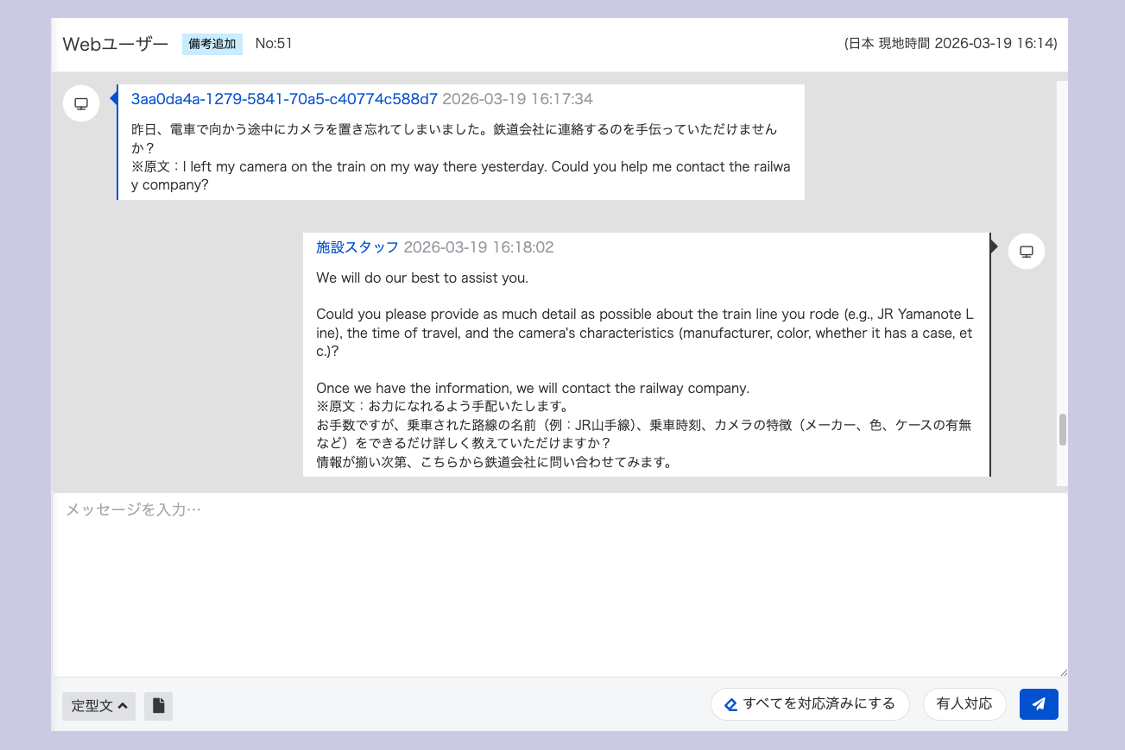Click the document icon beside 定型文
Image resolution: width=1125 pixels, height=750 pixels.
coord(158,706)
